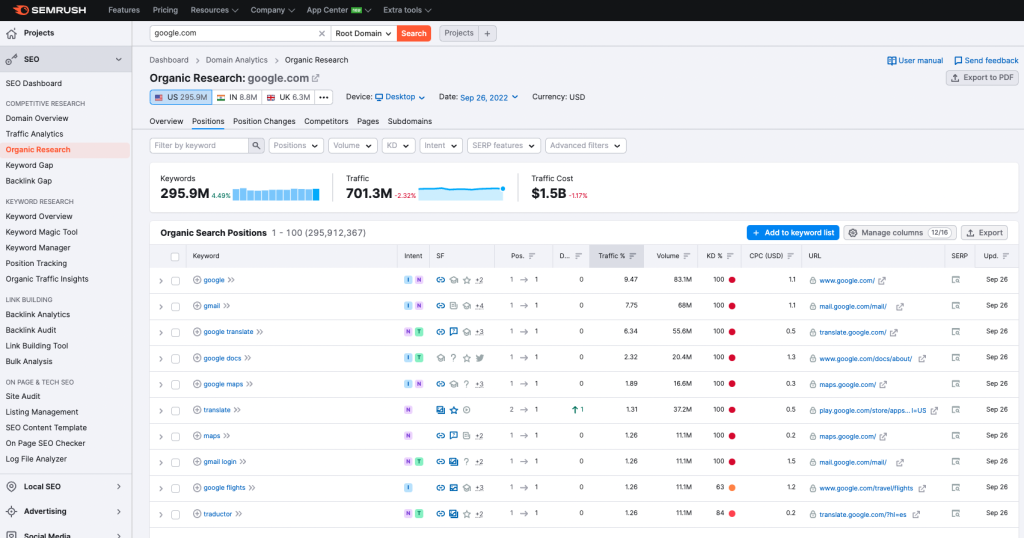The width and height of the screenshot is (1024, 538).
Task: Open more countries ellipsis button
Action: click(x=323, y=97)
